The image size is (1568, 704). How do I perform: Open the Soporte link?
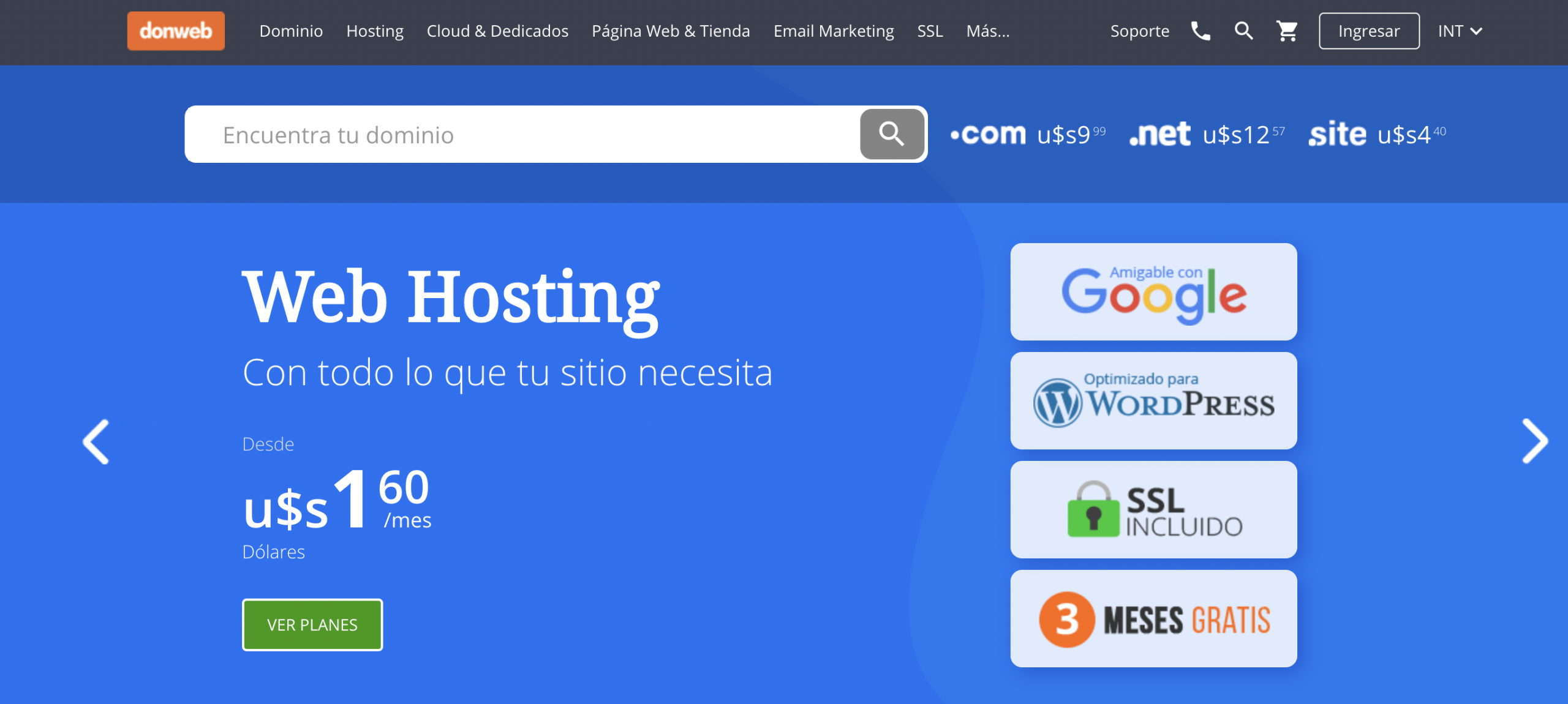[x=1139, y=31]
